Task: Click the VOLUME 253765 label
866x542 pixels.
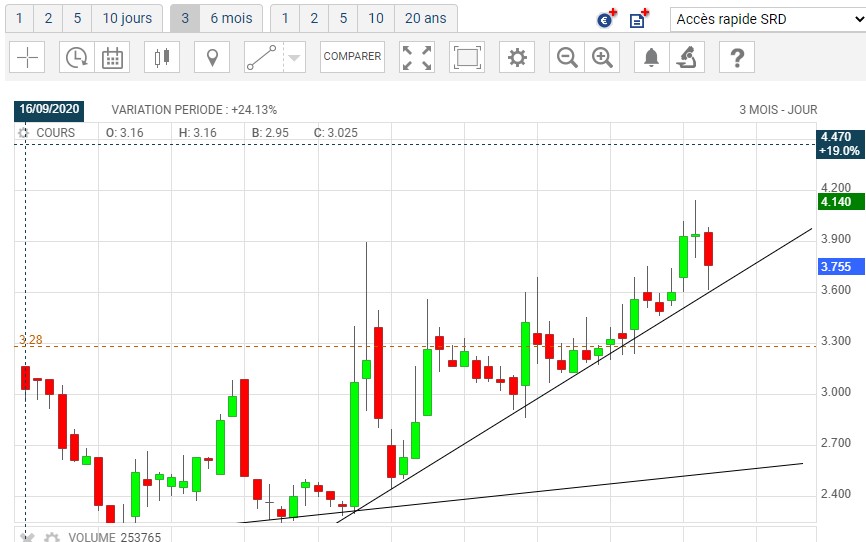Action: click(115, 537)
